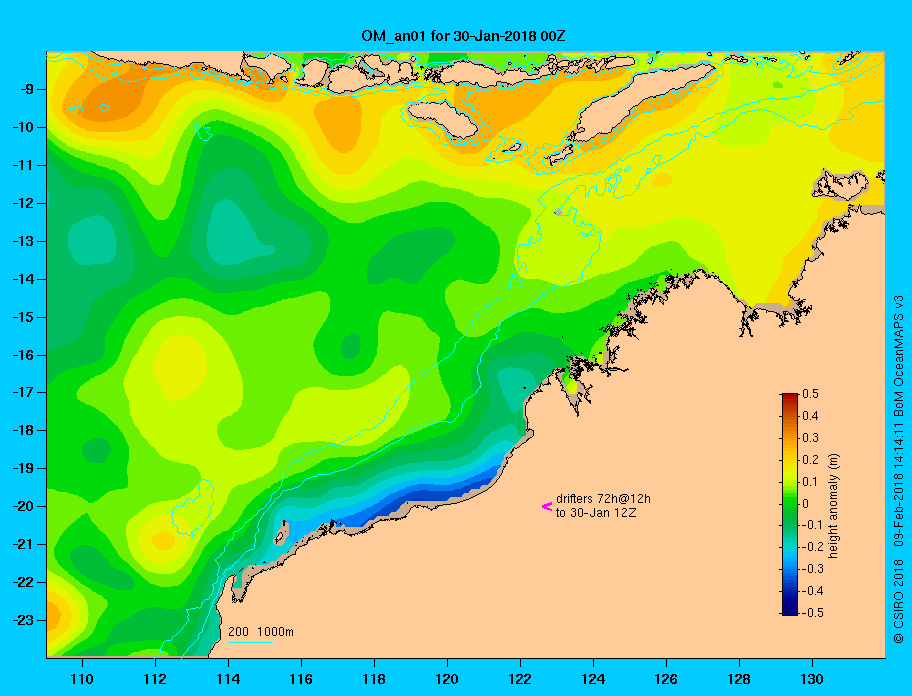Viewport: 912px width, 696px height.
Task: Click the 'height anomaly (m)' axis label
Action: click(833, 506)
